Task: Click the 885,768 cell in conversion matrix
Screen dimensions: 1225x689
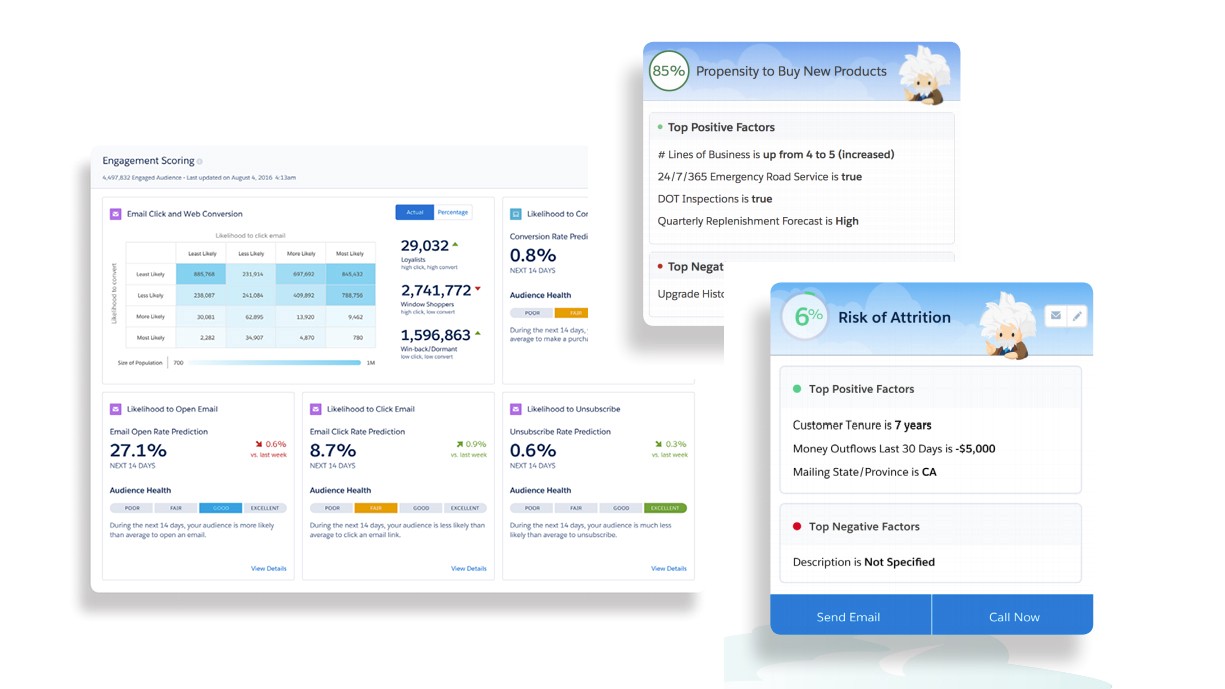Action: click(x=203, y=274)
